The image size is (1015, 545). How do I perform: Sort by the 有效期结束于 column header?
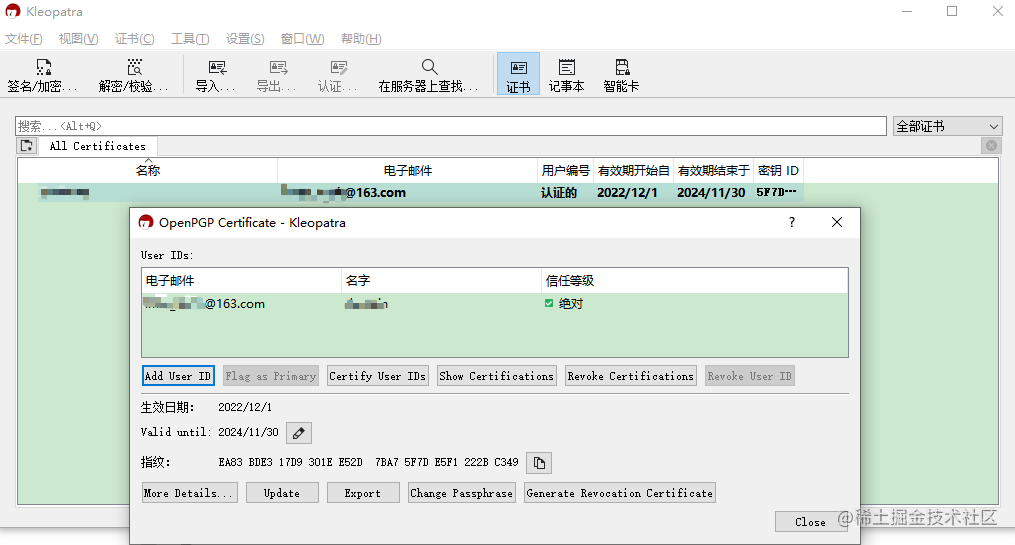[713, 171]
